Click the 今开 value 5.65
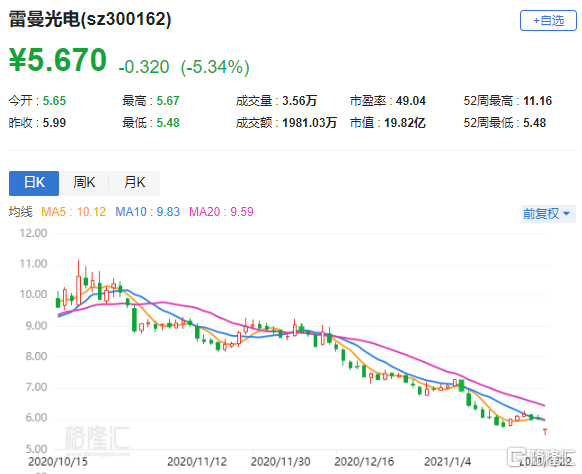Screen dimensions: 582x474 pyautogui.click(x=54, y=101)
